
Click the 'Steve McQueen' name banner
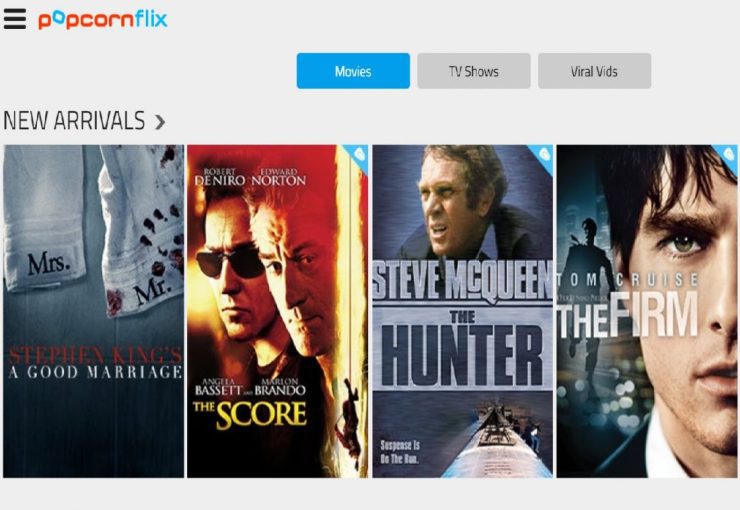pos(462,281)
